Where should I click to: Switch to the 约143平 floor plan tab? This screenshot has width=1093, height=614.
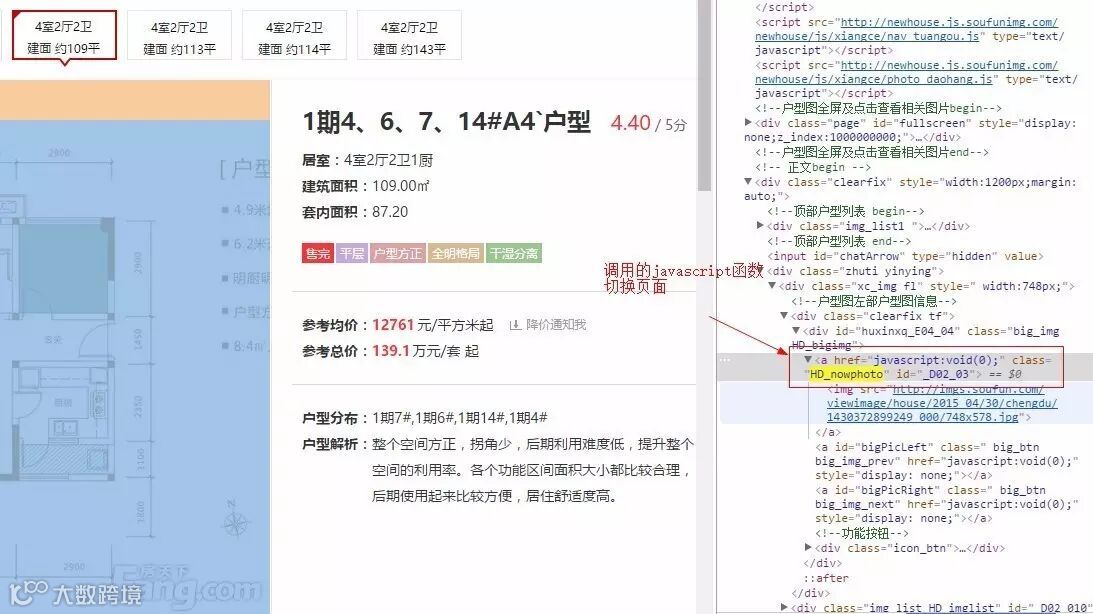point(409,36)
